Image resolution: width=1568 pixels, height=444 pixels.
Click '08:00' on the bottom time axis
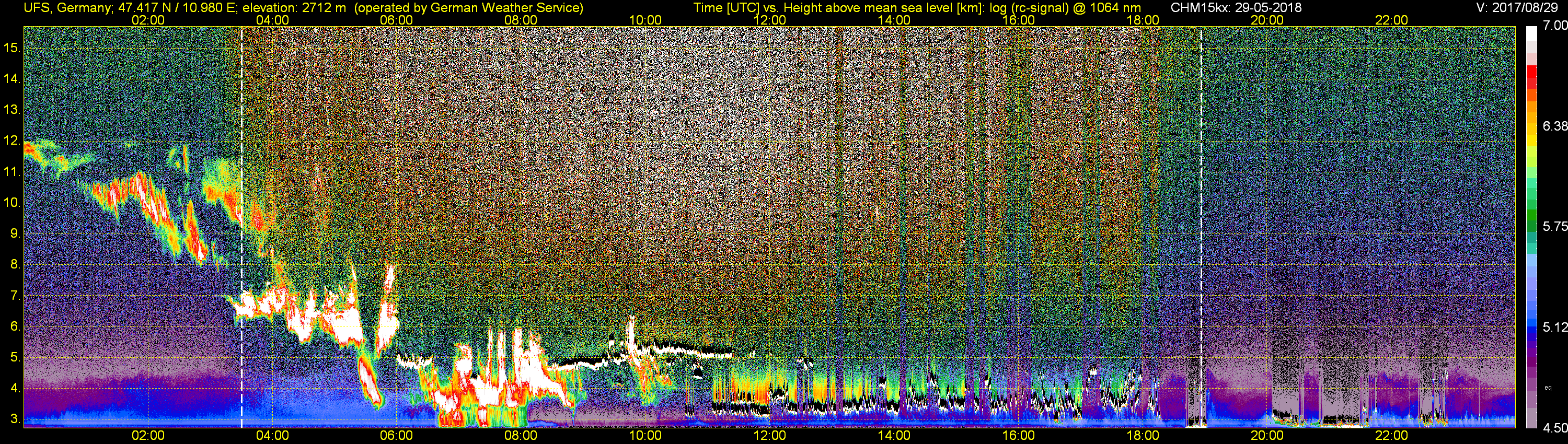521,436
